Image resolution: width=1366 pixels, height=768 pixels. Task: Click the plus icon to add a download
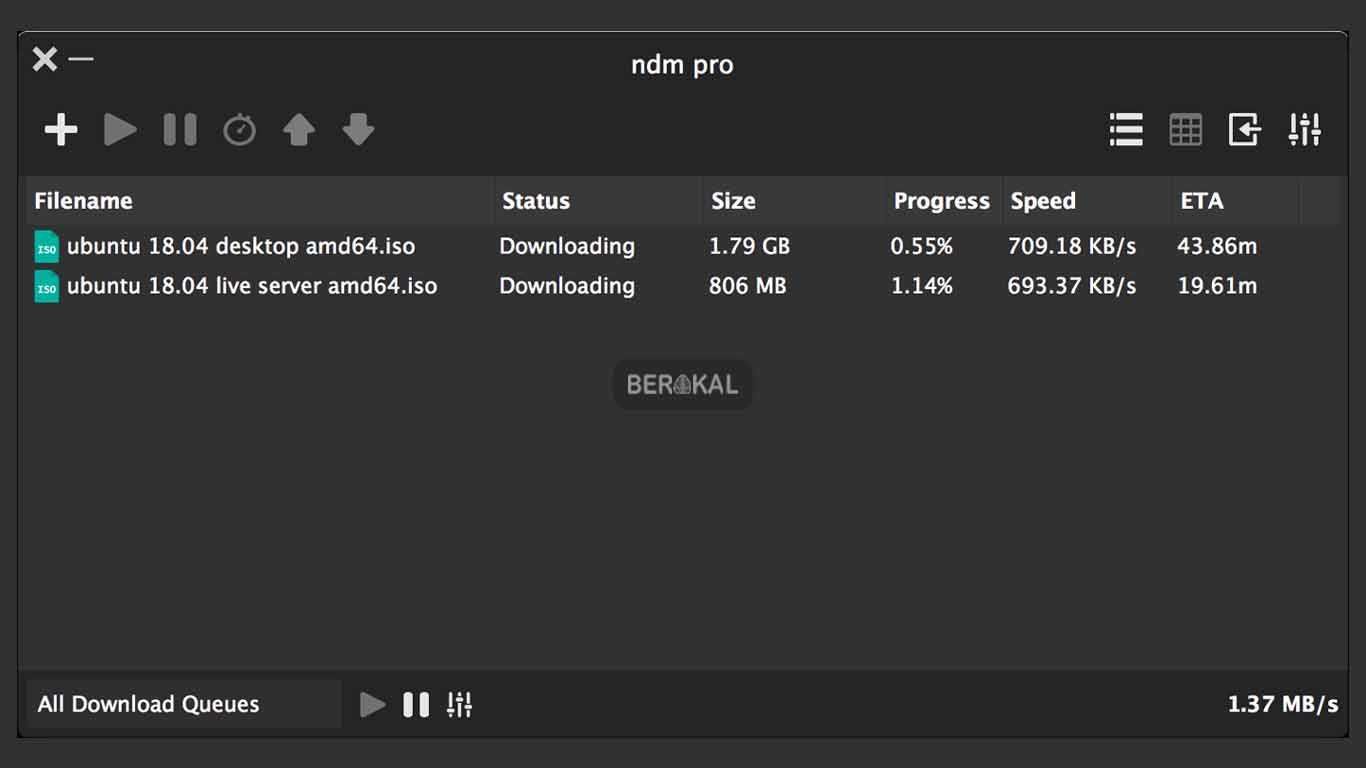[x=61, y=130]
